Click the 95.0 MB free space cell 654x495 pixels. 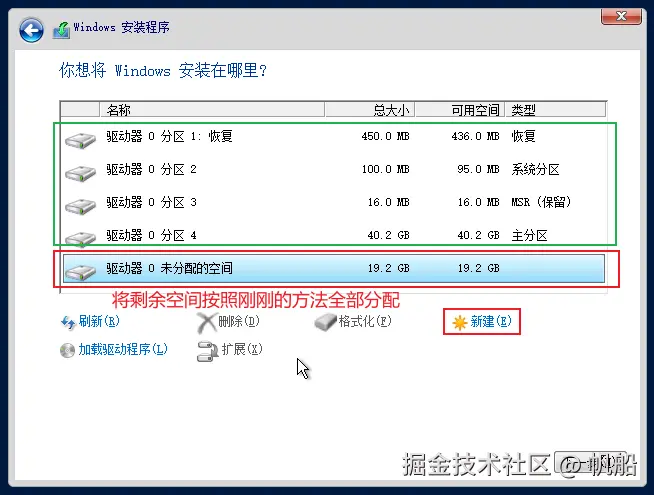pos(478,169)
